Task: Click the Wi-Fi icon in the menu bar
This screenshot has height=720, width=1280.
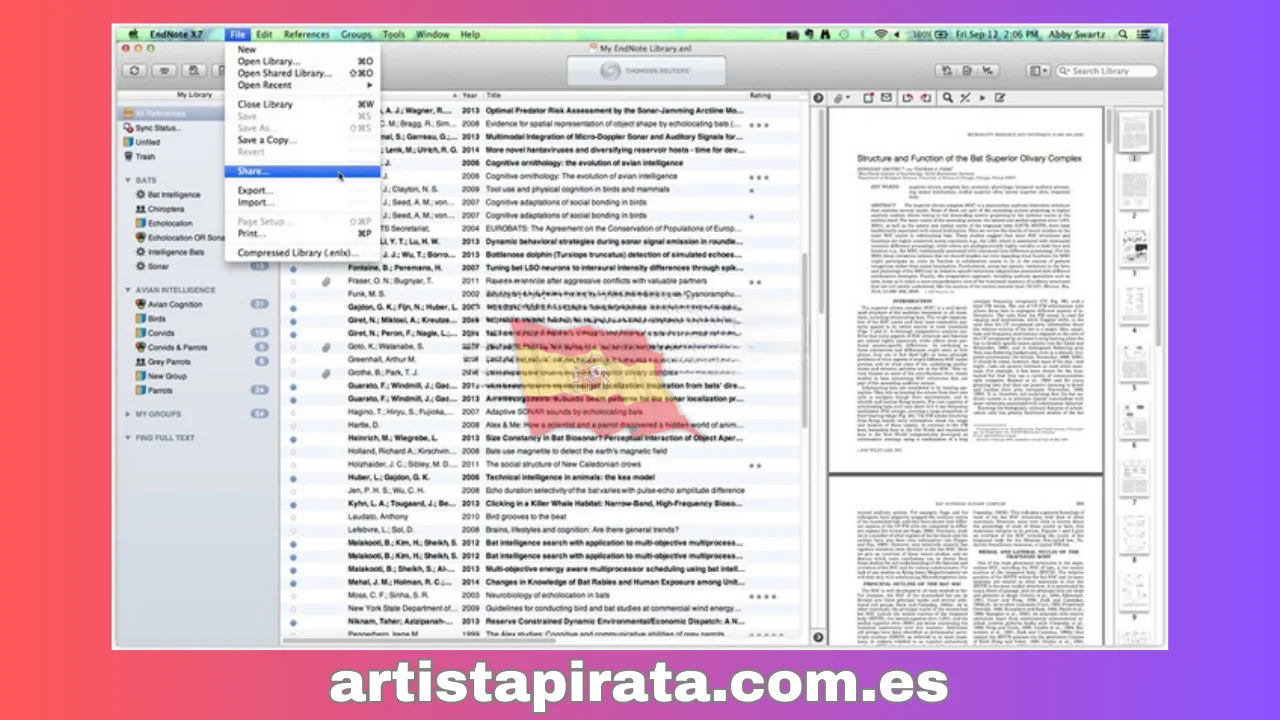Action: pos(880,34)
